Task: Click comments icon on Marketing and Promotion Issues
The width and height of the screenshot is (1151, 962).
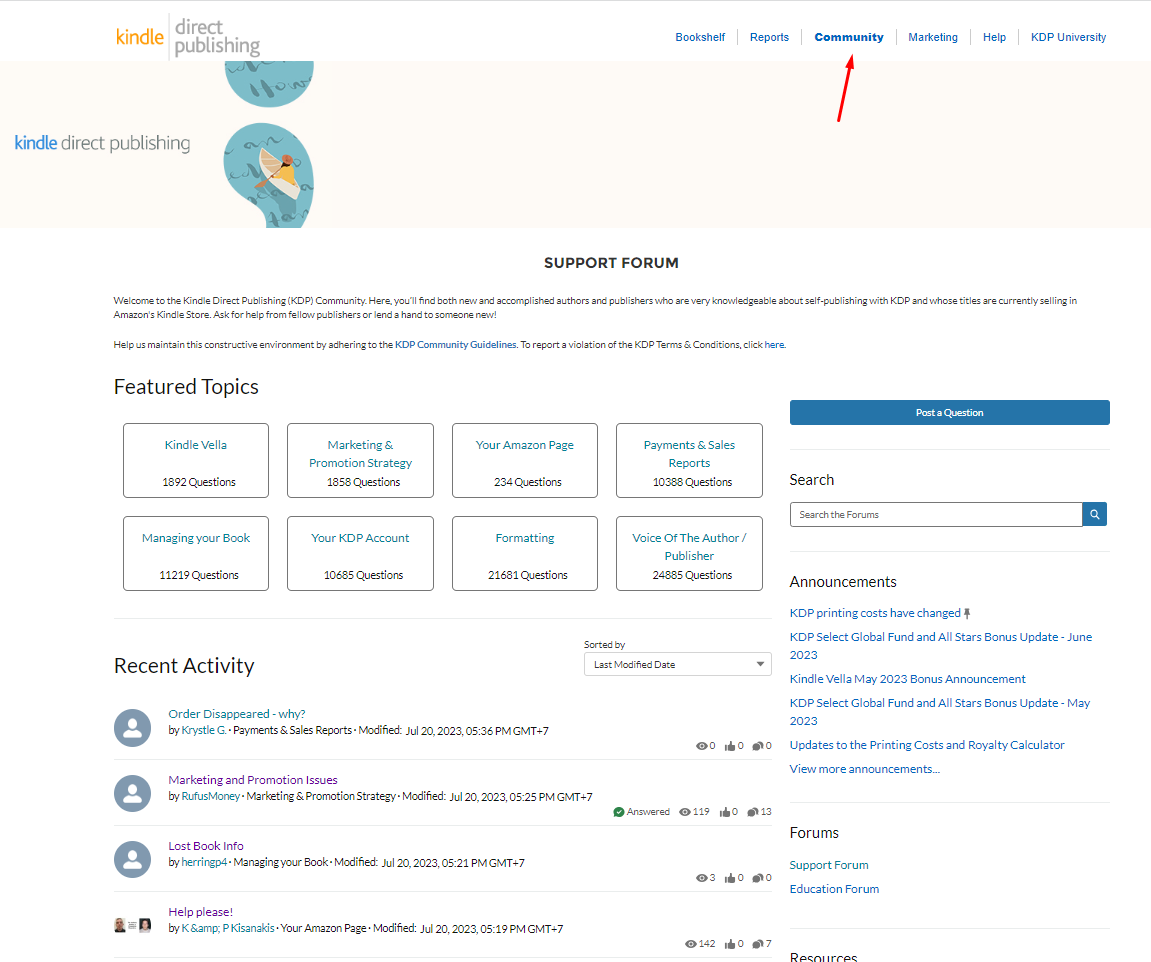Action: (x=752, y=812)
